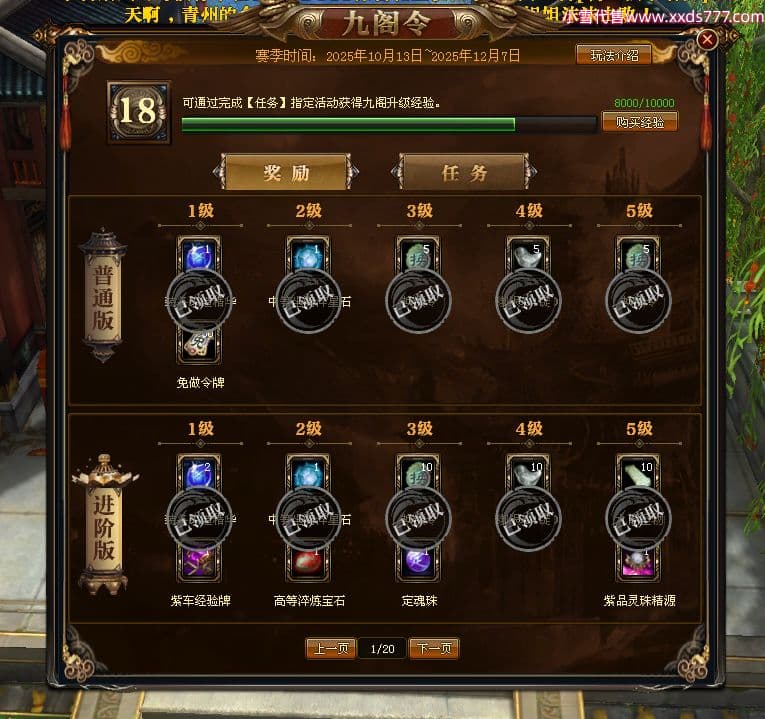
Task: Click the 免做令牌 item icon
Action: [x=199, y=346]
